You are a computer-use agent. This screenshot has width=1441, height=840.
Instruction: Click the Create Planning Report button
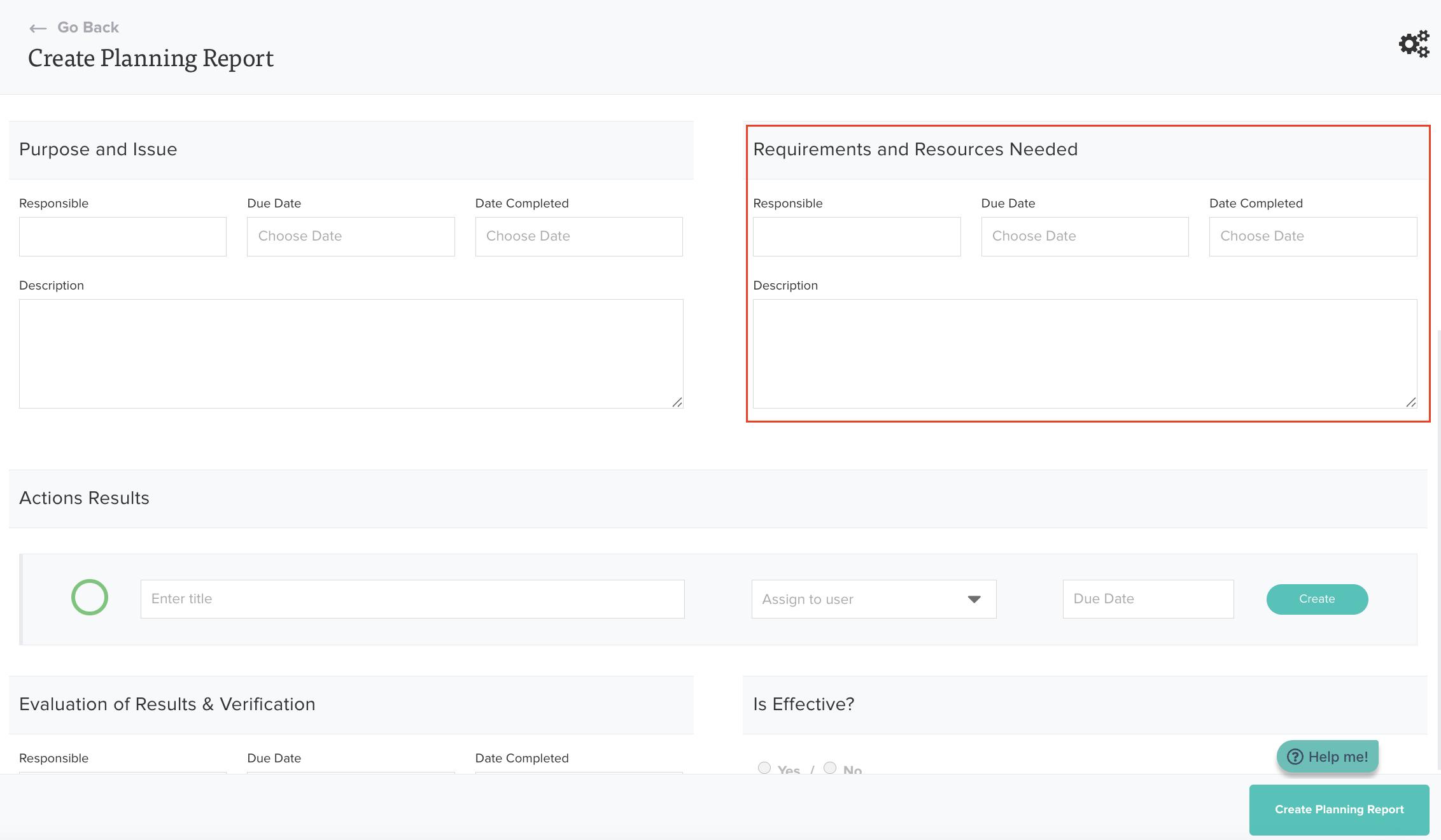[1339, 809]
